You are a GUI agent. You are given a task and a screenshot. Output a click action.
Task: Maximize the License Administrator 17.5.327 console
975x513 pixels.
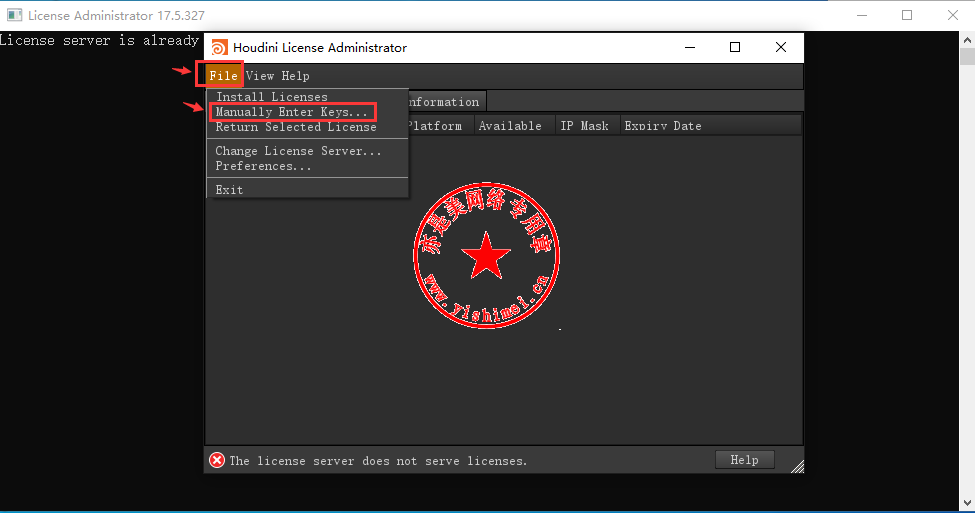(x=907, y=15)
